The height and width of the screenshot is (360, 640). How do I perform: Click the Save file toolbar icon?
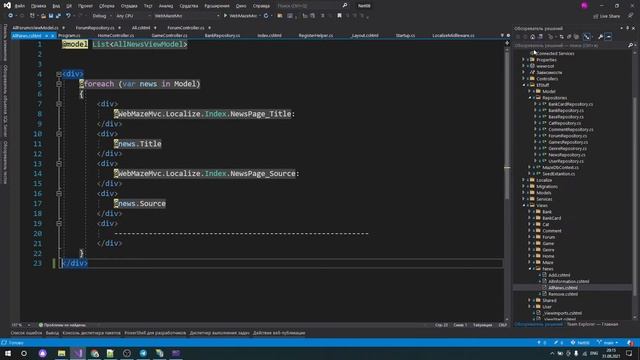51,16
